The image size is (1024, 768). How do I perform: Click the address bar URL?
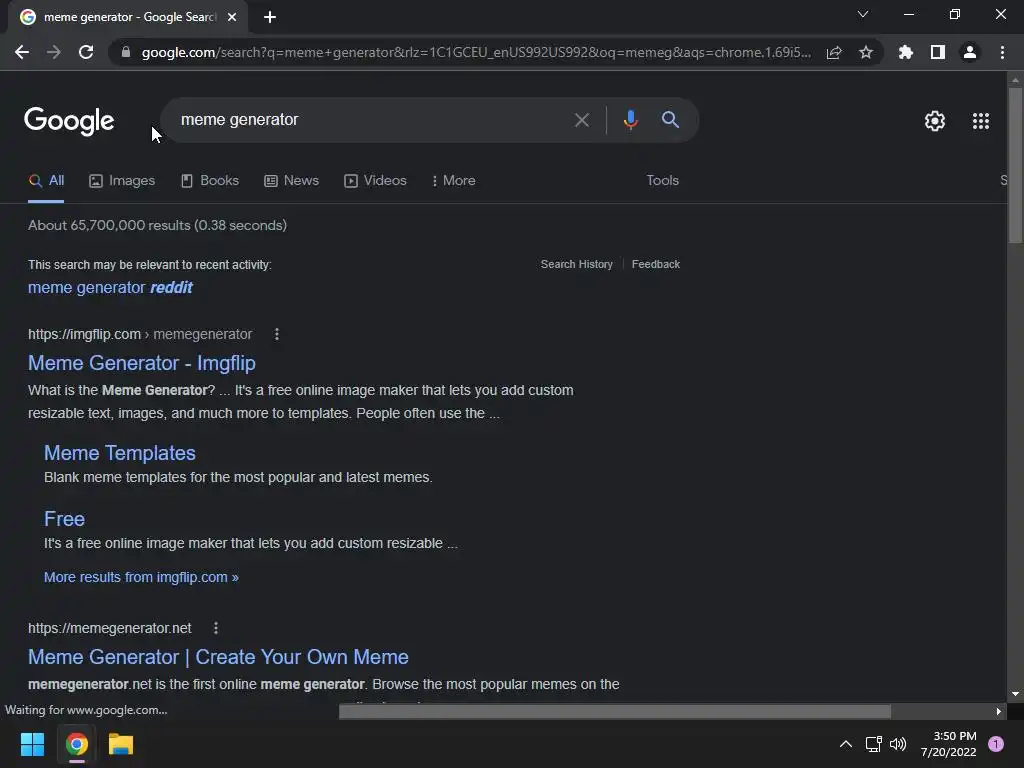pyautogui.click(x=476, y=52)
